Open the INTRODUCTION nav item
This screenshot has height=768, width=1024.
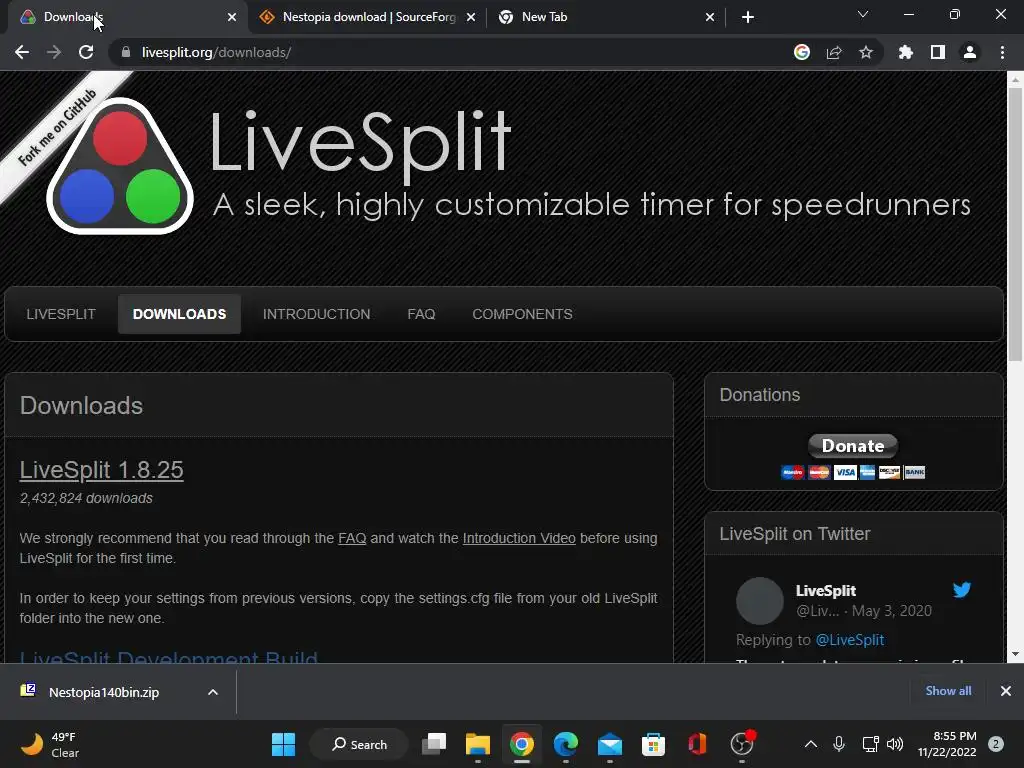(x=317, y=314)
